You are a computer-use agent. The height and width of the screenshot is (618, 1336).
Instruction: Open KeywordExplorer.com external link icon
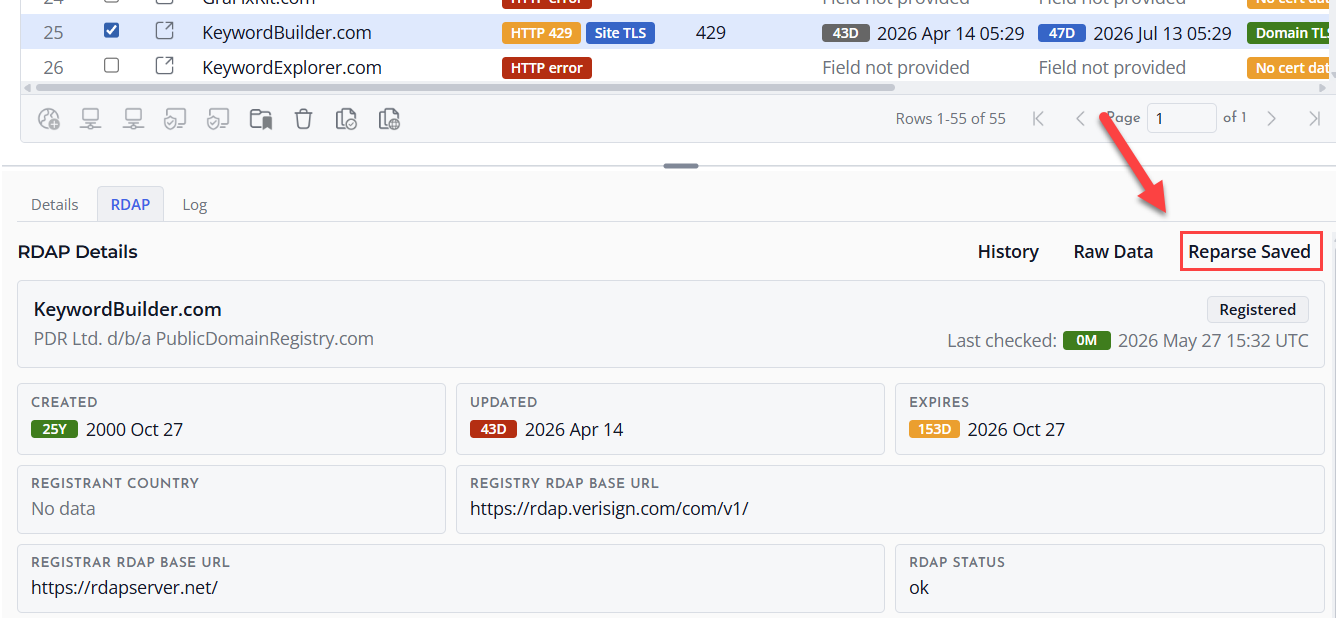164,67
